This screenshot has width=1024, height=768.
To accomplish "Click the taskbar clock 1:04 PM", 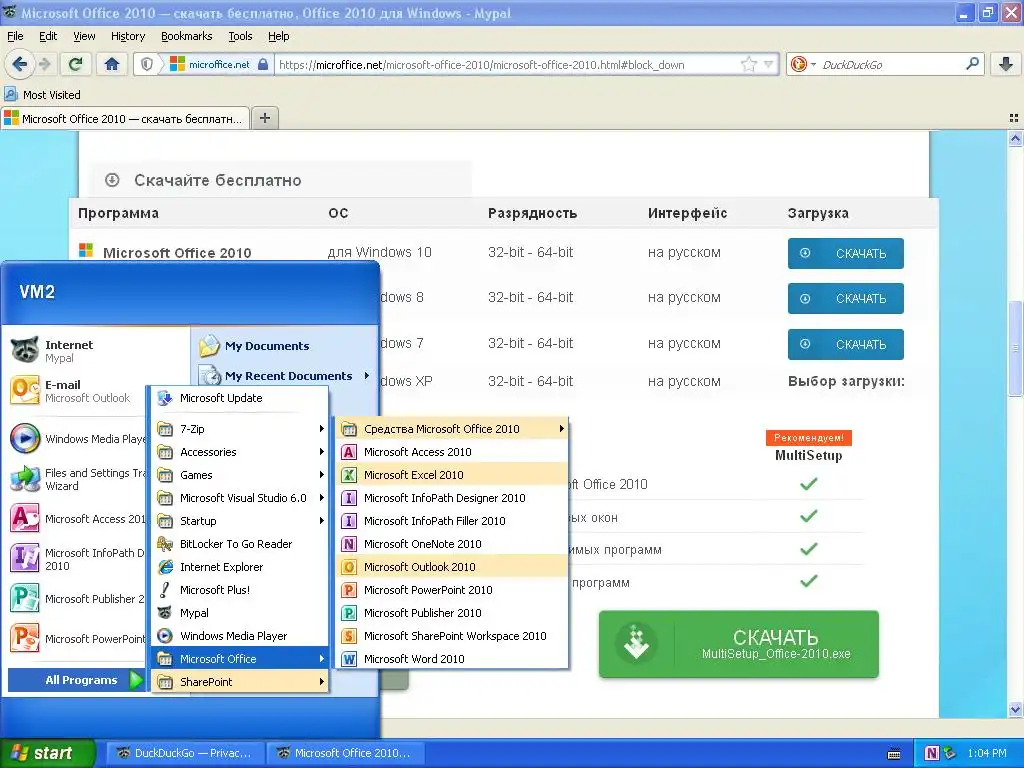I will (987, 753).
